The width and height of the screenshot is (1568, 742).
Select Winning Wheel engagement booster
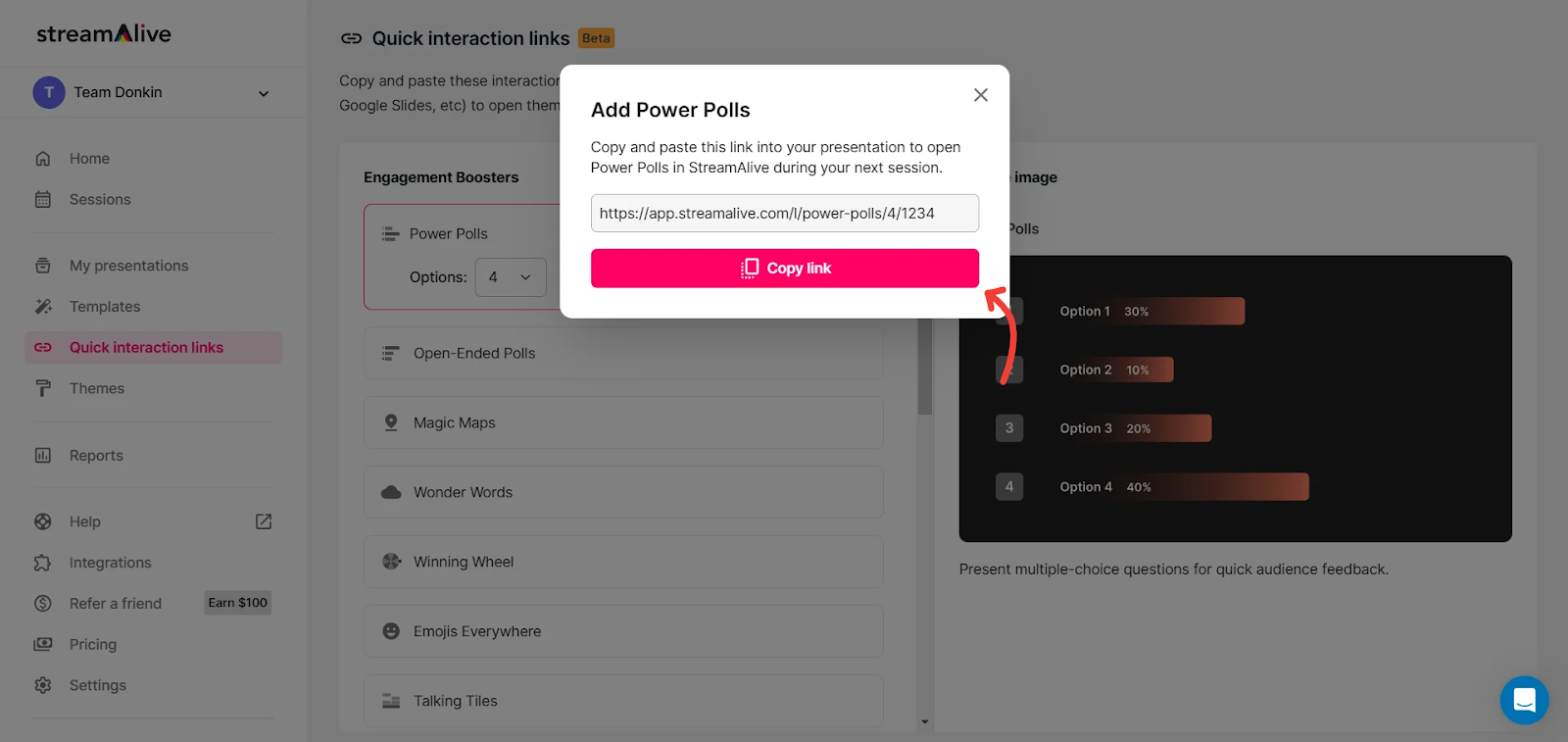click(x=623, y=562)
